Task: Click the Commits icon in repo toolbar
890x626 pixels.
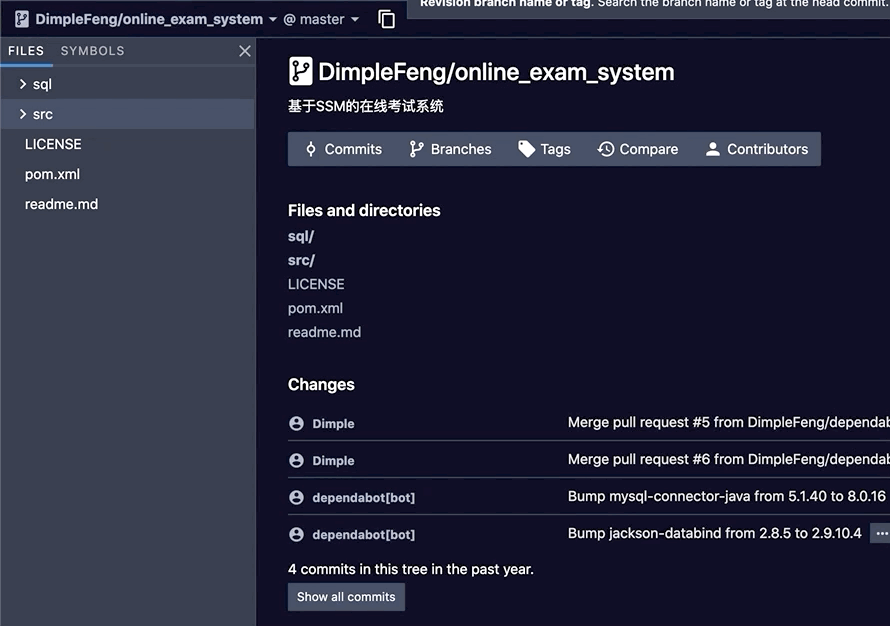Action: pos(313,148)
